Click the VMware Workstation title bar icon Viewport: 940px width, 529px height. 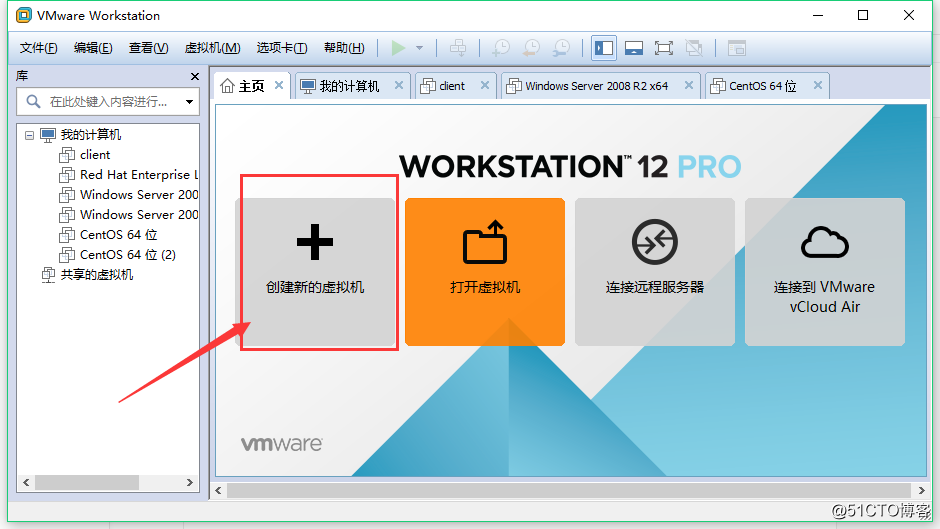pyautogui.click(x=24, y=16)
